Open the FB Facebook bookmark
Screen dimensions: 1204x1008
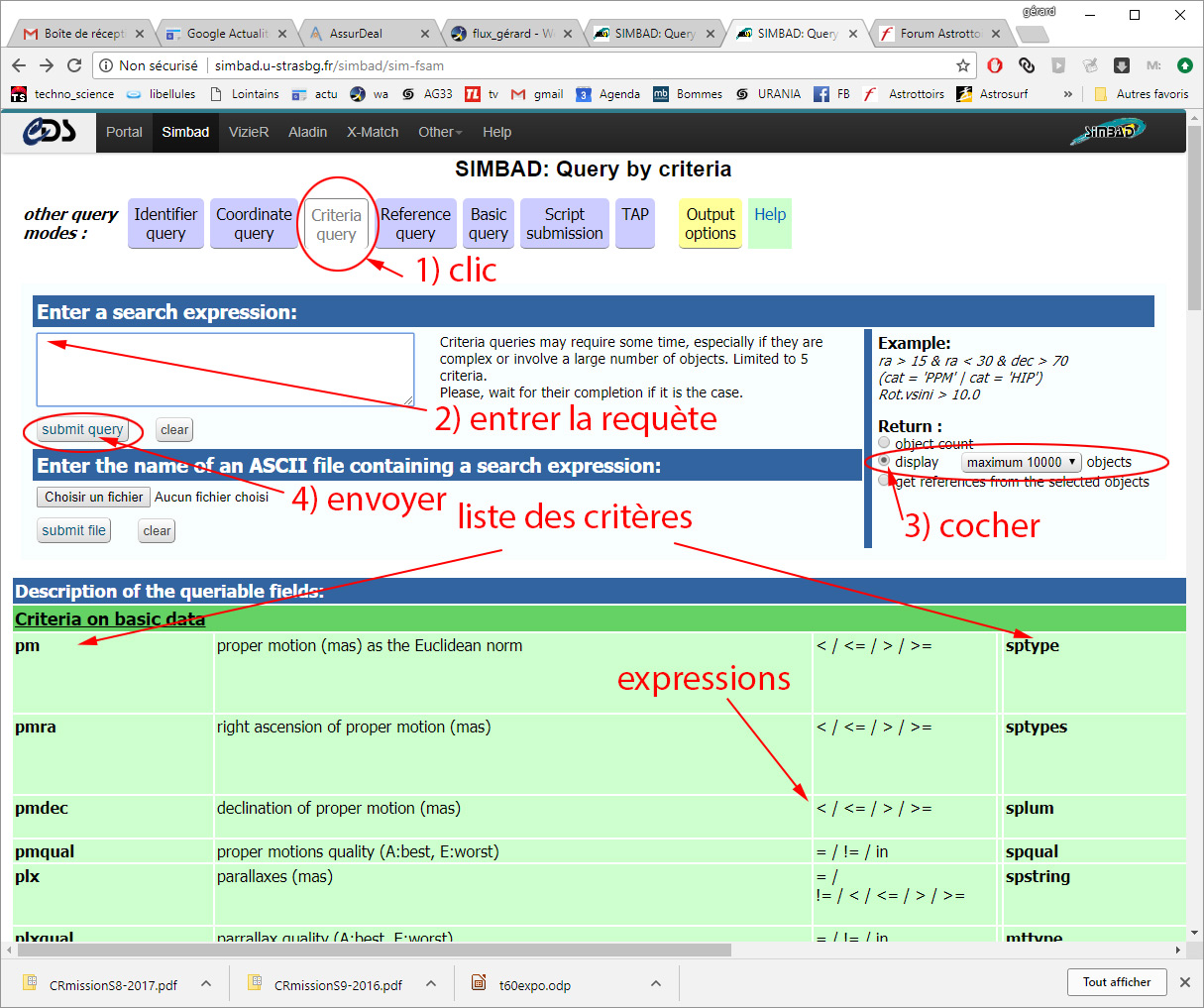tap(831, 94)
